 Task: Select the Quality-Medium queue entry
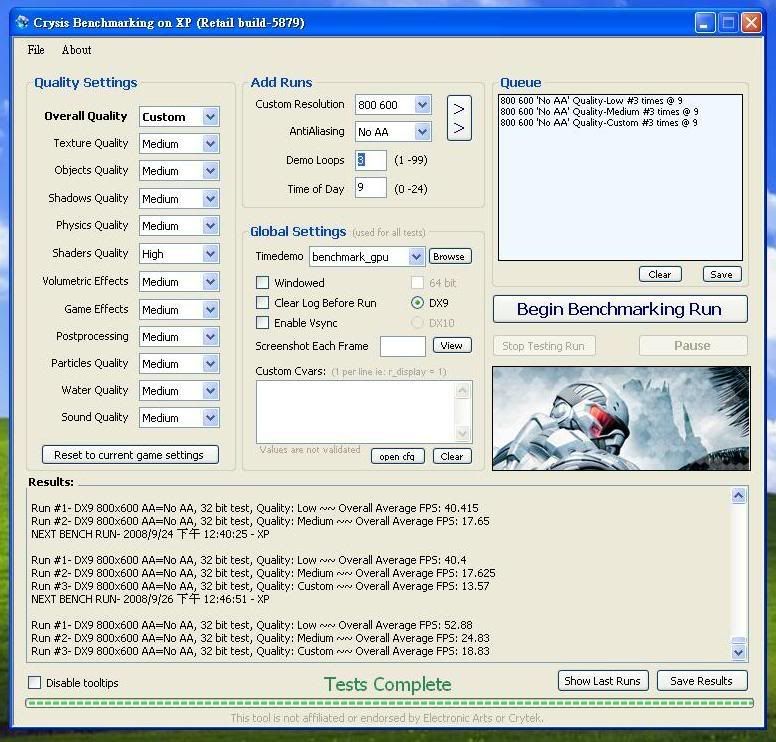point(599,111)
